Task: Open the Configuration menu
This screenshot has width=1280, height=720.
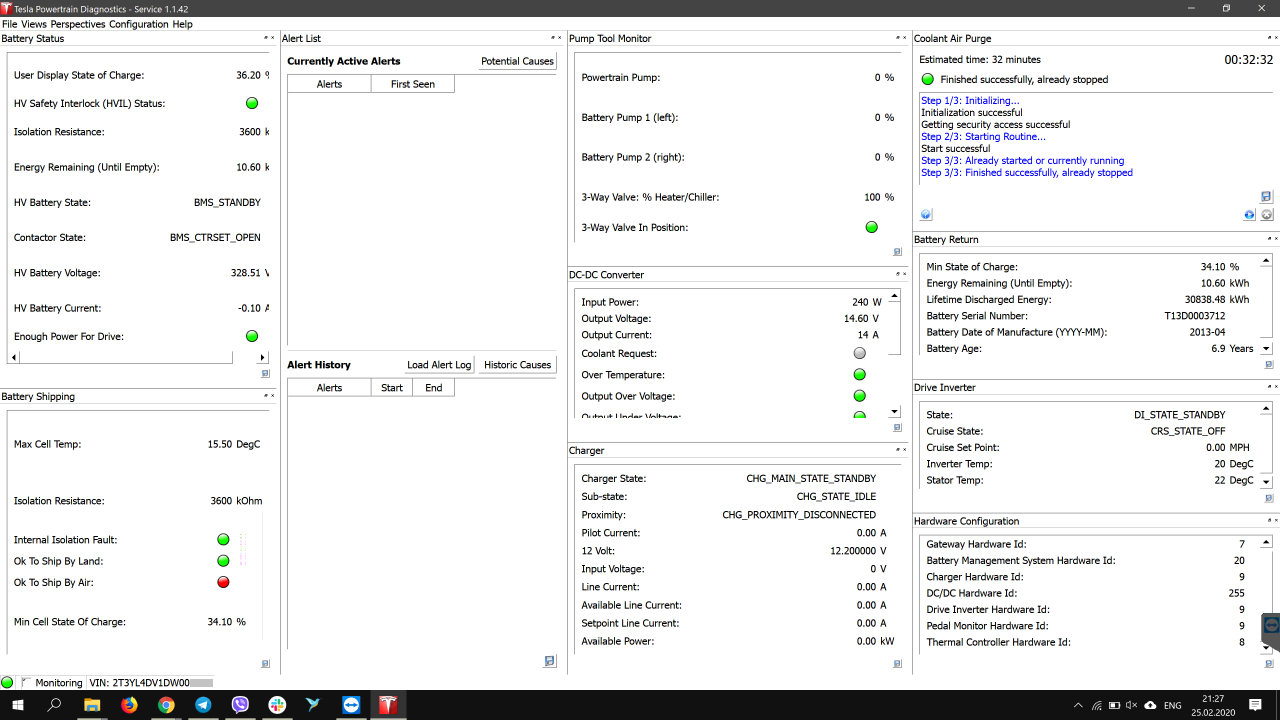Action: pos(138,24)
